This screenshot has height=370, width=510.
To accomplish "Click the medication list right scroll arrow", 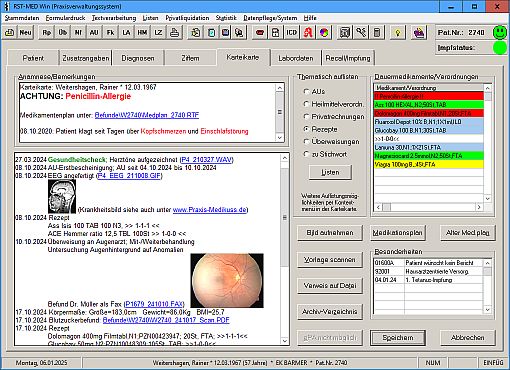I will 479,207.
